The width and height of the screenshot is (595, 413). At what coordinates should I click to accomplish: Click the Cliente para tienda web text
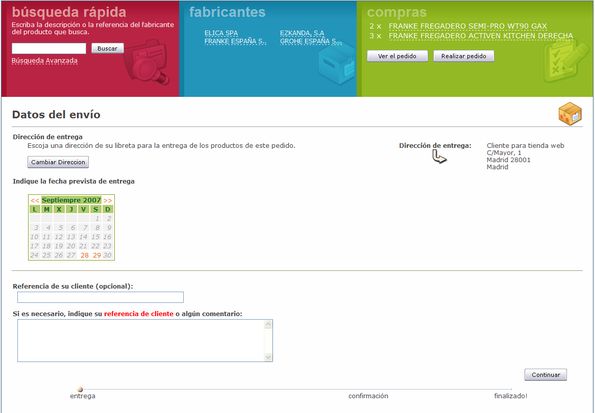(525, 145)
